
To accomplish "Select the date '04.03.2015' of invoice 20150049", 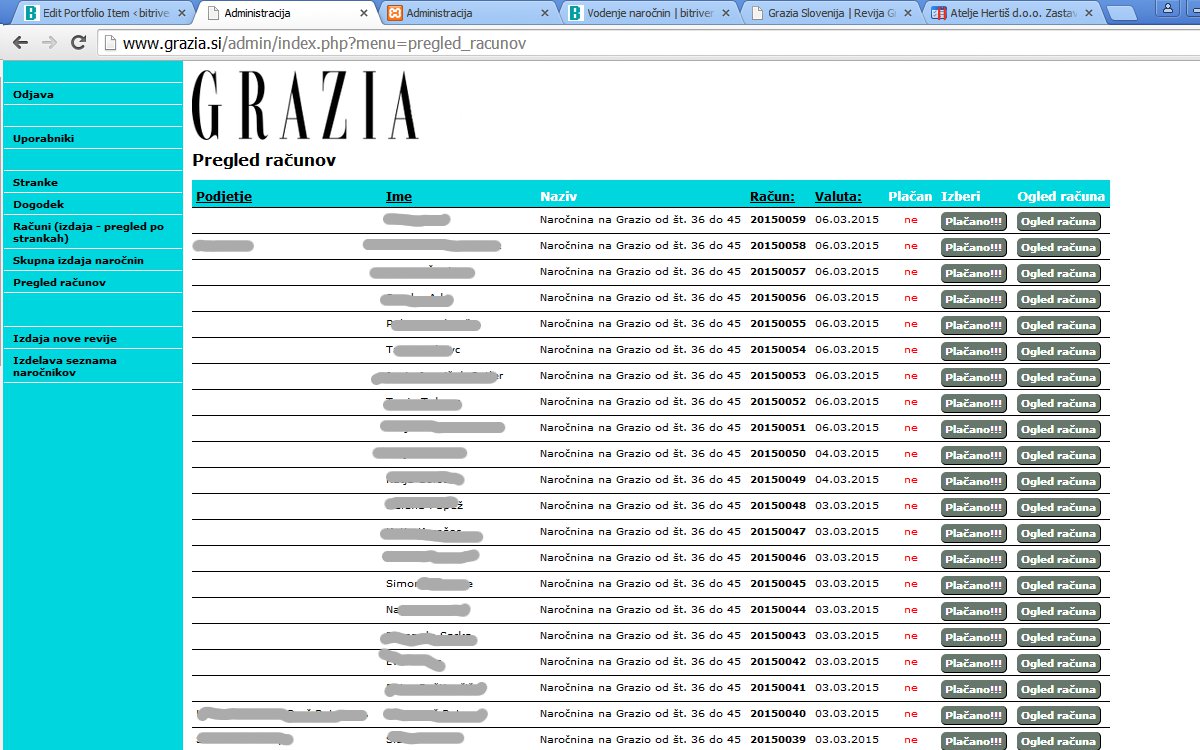I will click(x=847, y=480).
